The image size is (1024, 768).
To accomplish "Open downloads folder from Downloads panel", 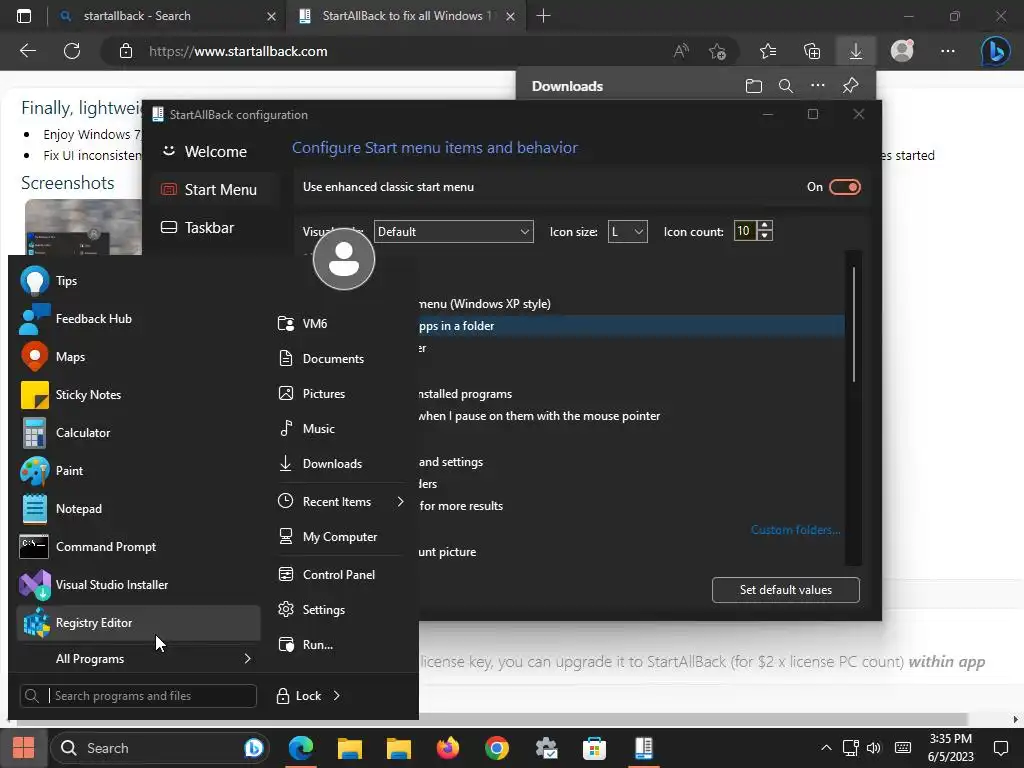I will point(754,86).
